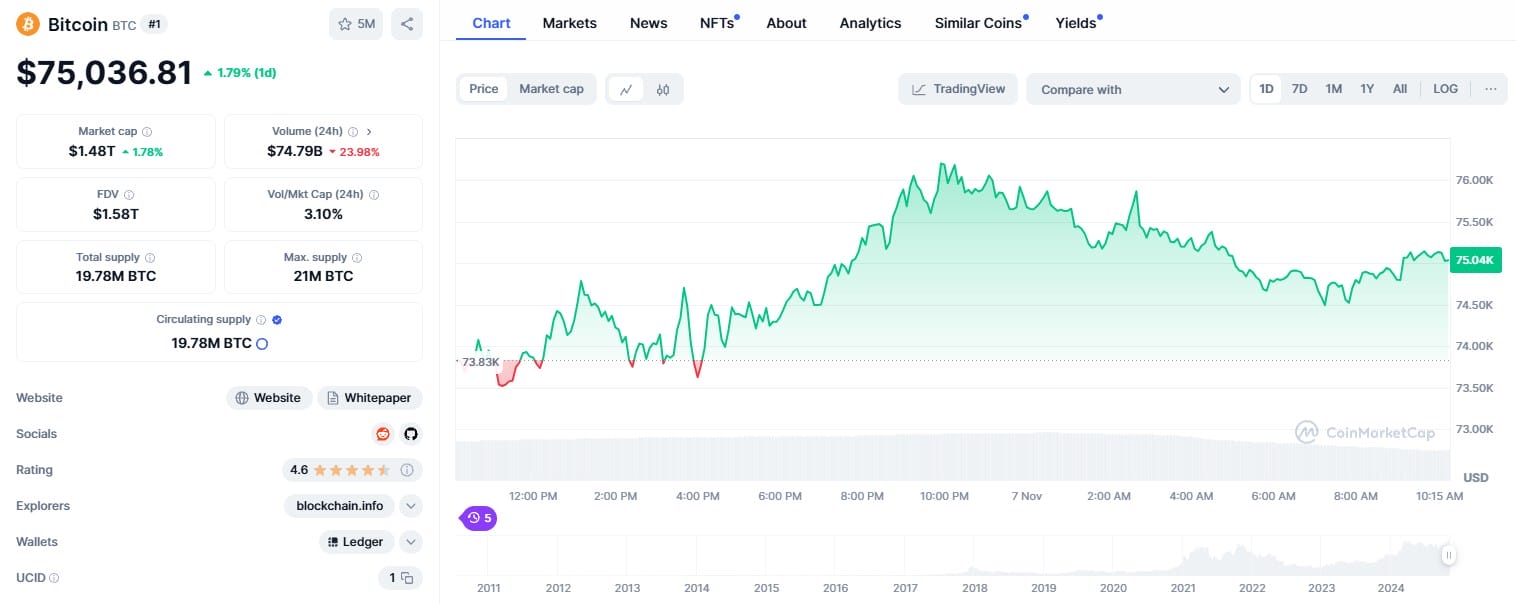
Task: Open the TradingView chart button
Action: point(958,89)
